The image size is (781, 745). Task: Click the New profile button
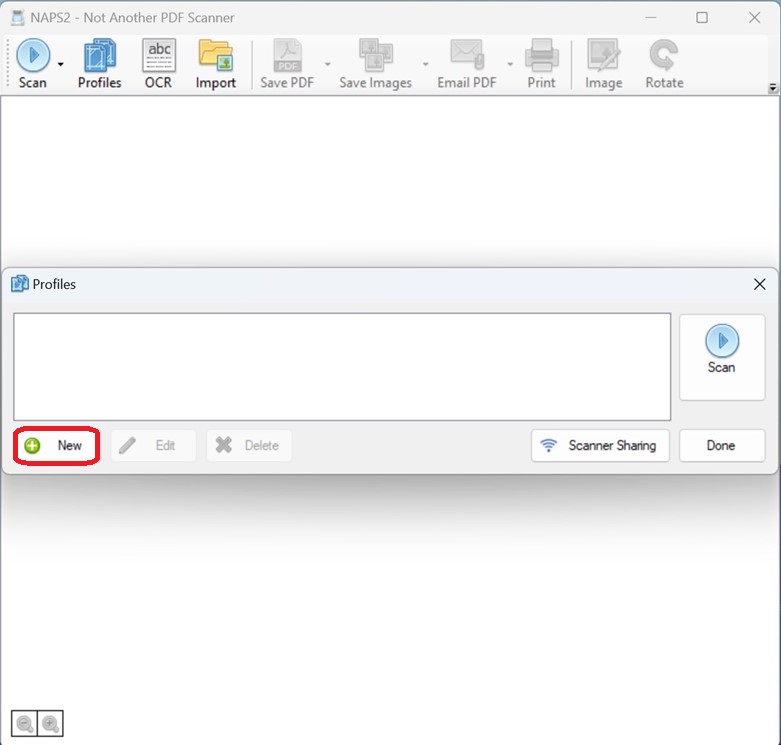click(56, 446)
